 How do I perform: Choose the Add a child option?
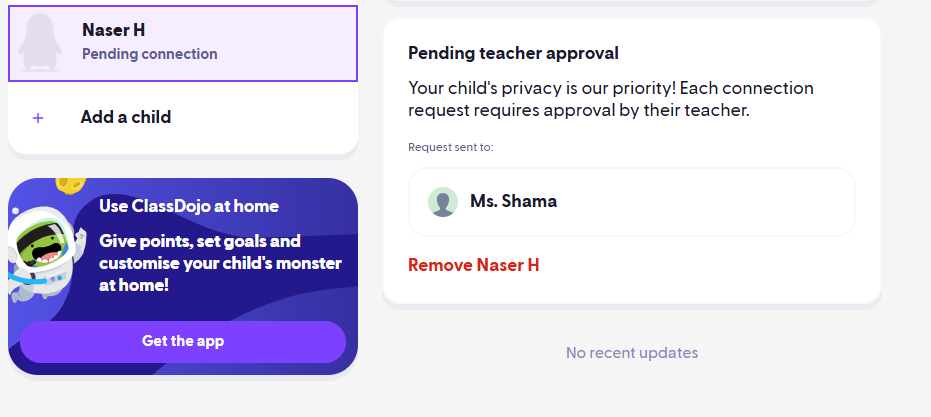point(126,118)
